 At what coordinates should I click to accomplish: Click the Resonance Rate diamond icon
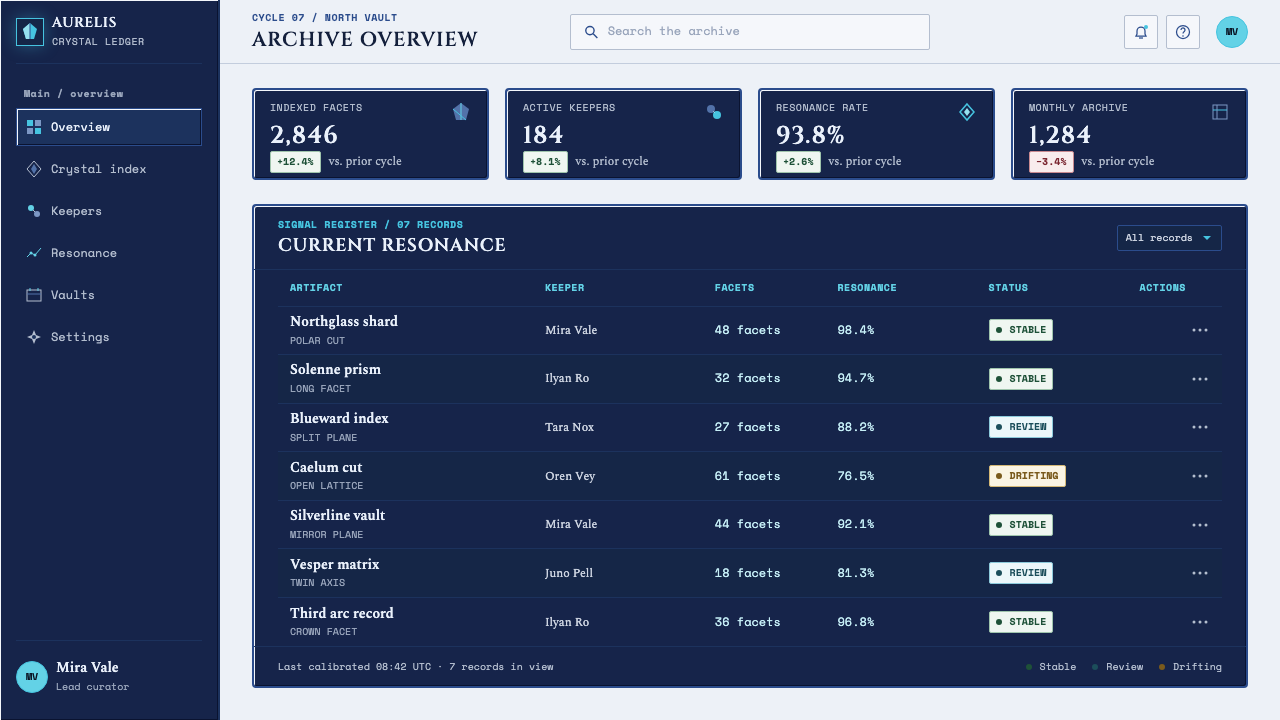click(x=967, y=112)
